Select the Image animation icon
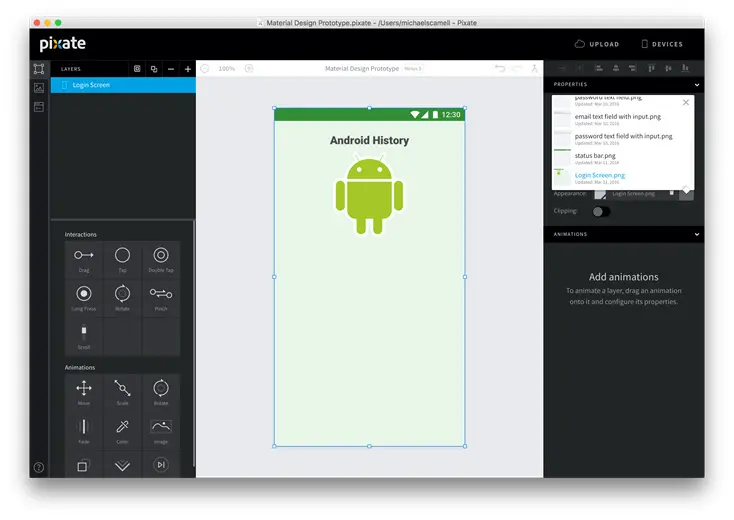This screenshot has width=734, height=520. (x=161, y=426)
